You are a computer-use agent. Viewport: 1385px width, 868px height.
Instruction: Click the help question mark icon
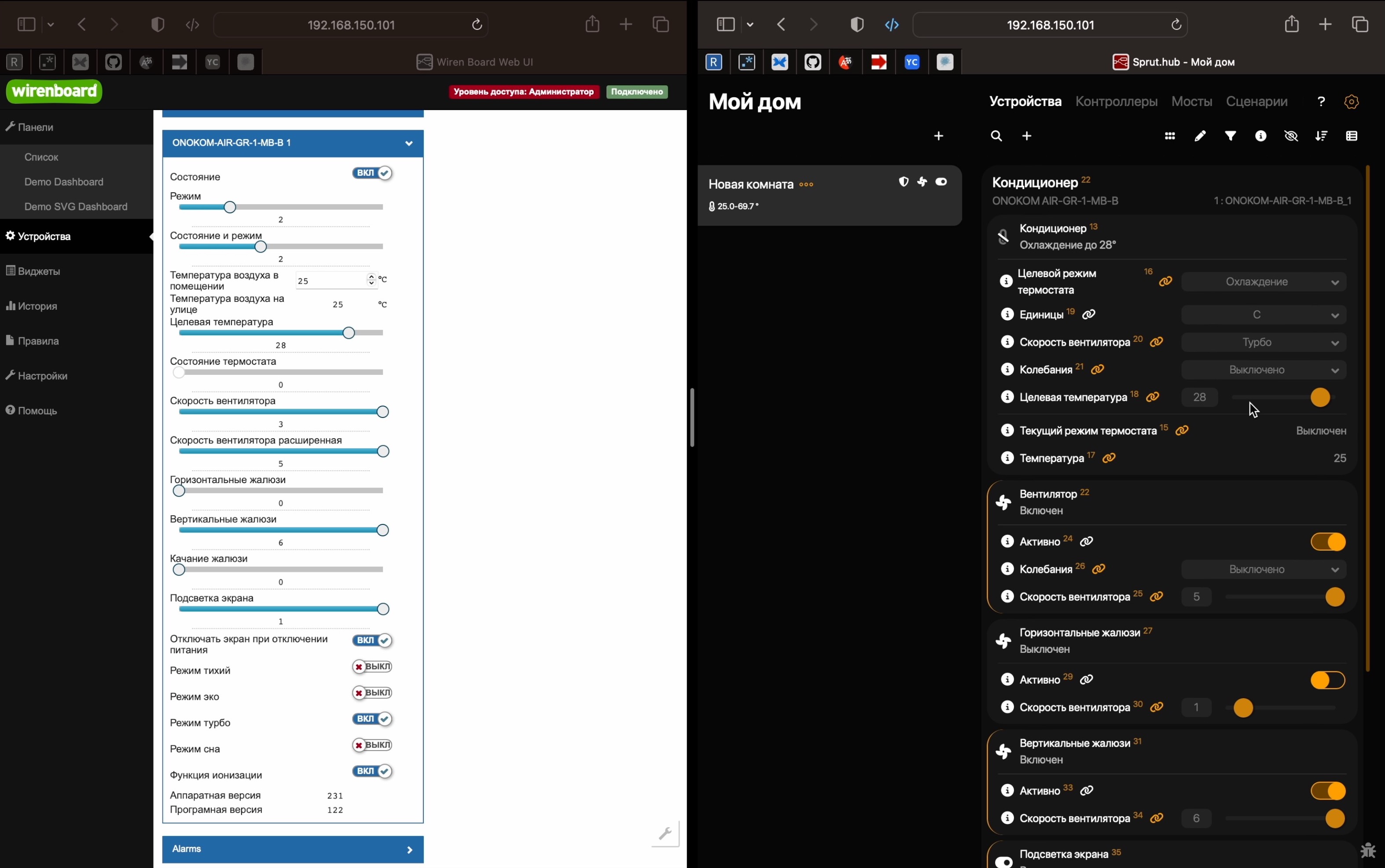tap(1321, 102)
